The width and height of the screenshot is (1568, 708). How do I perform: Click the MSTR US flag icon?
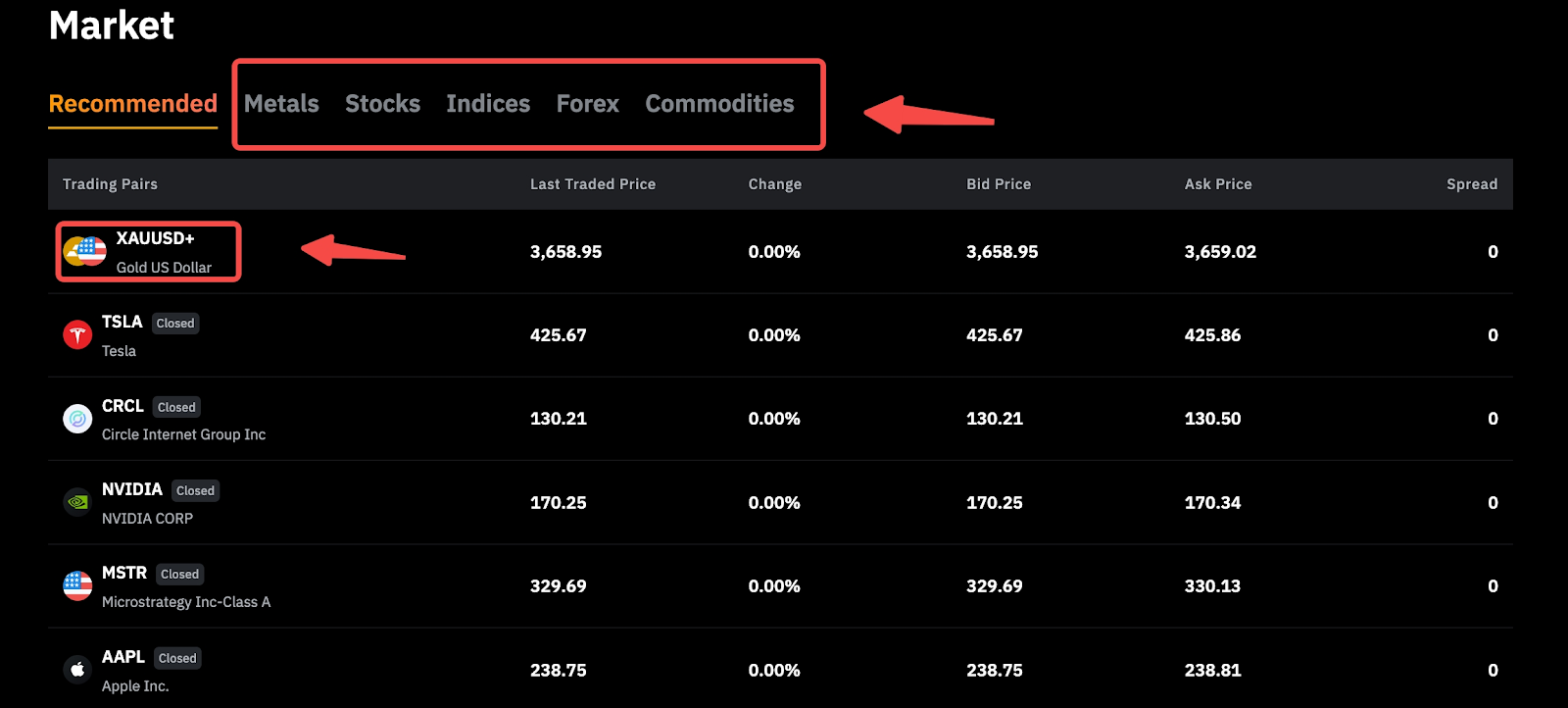[x=77, y=586]
